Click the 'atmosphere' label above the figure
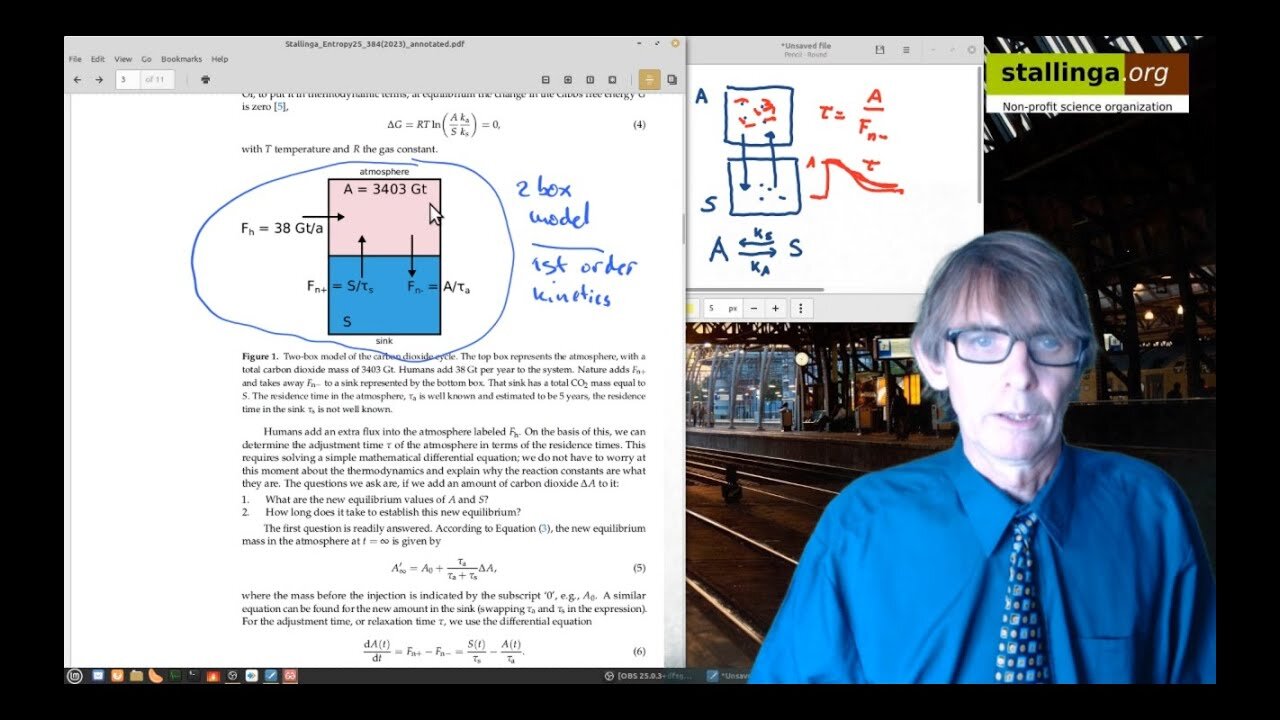 [384, 172]
